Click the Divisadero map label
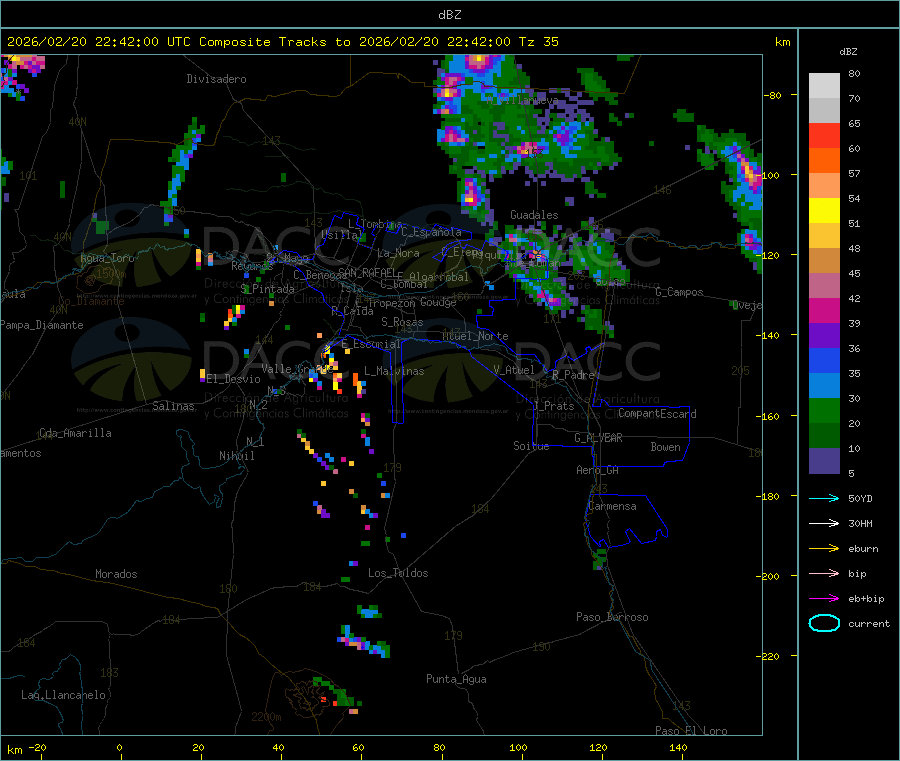The height and width of the screenshot is (761, 900). coord(216,79)
